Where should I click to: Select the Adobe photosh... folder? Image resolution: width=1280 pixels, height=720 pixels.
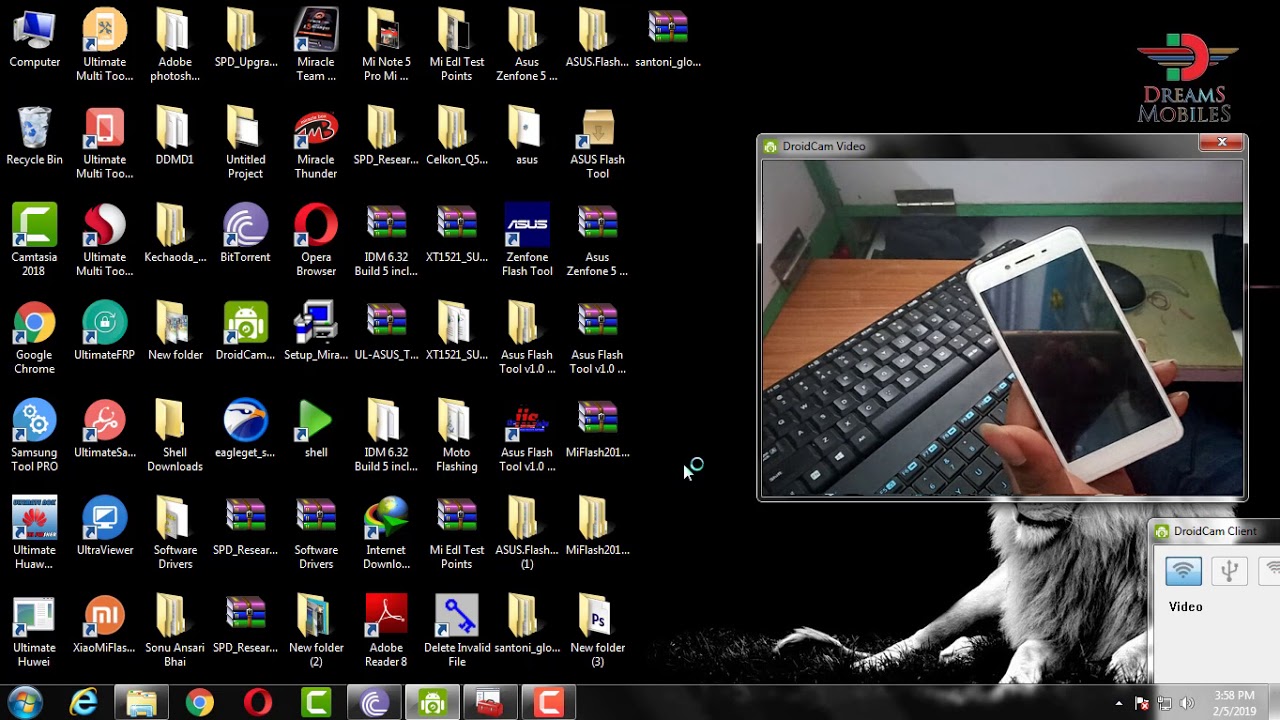coord(175,45)
